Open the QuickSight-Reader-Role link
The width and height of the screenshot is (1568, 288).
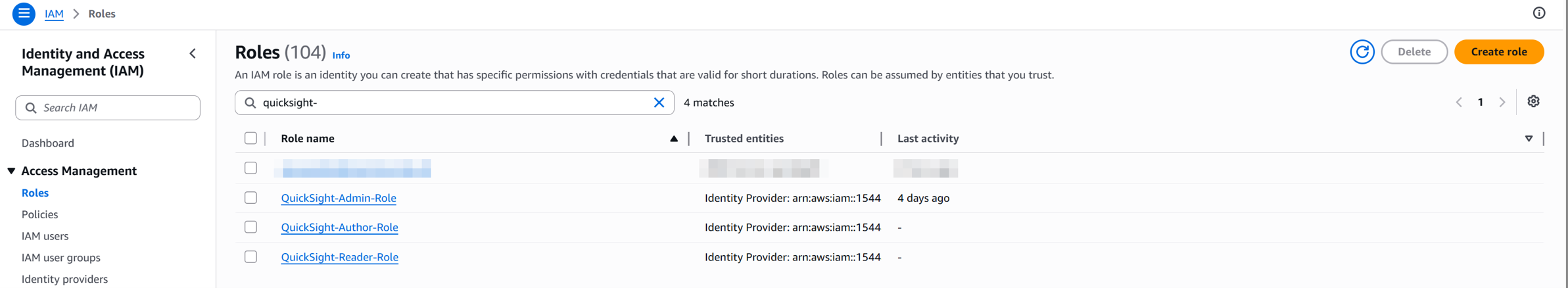pos(339,257)
